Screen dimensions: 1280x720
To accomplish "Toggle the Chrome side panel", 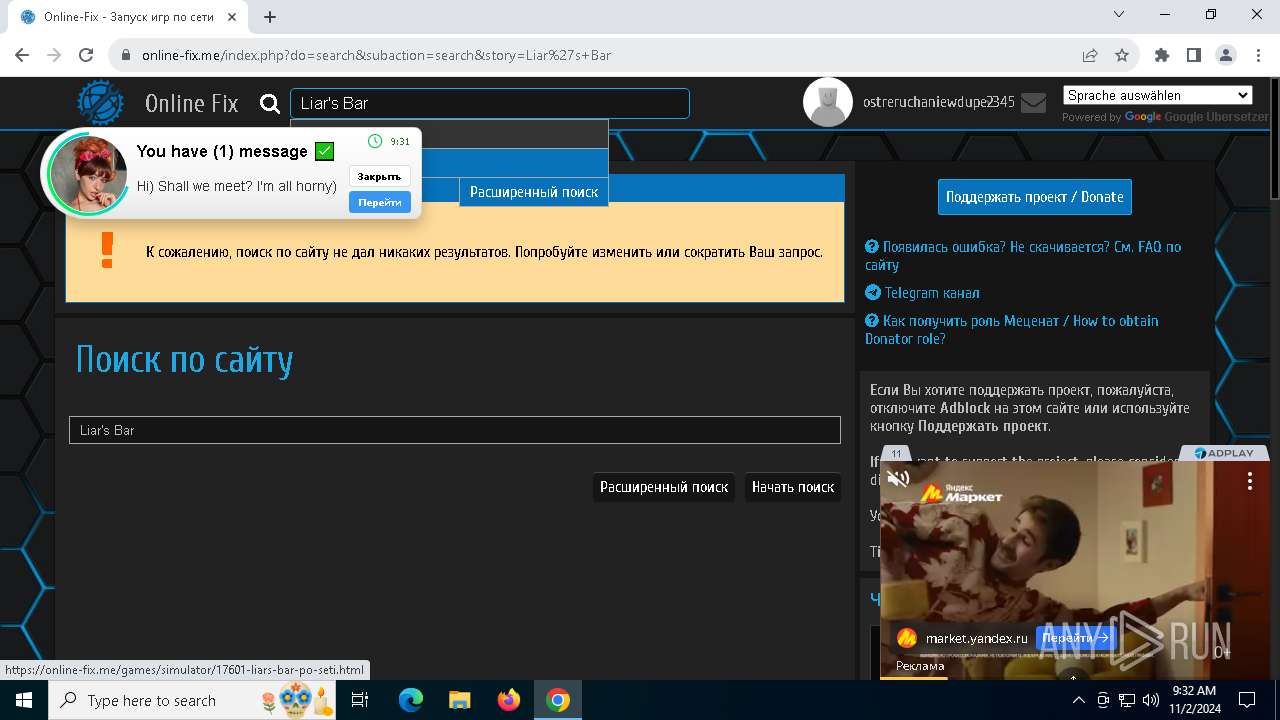I will pos(1194,55).
